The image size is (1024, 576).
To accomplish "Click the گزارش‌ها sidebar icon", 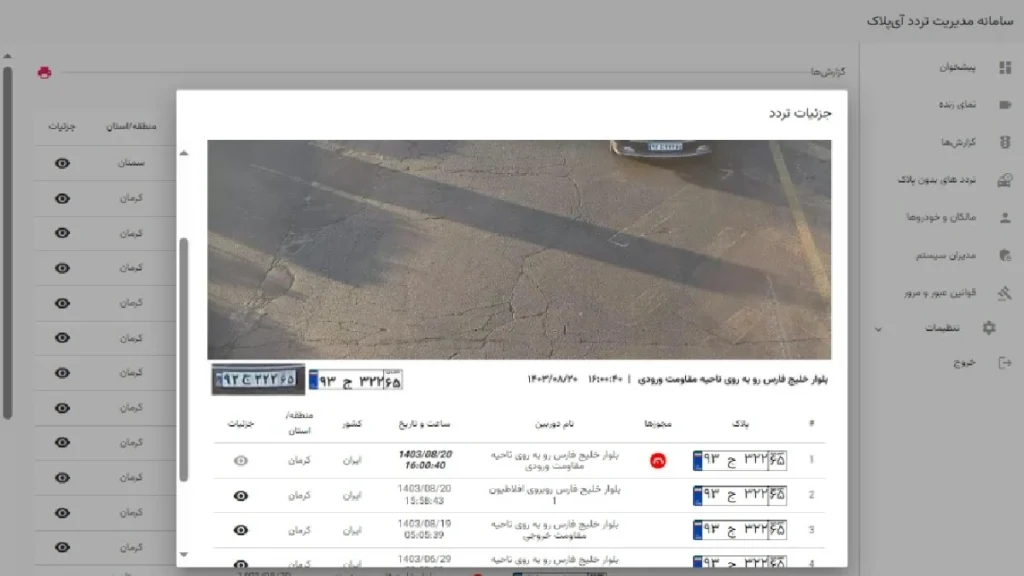I will click(1004, 142).
